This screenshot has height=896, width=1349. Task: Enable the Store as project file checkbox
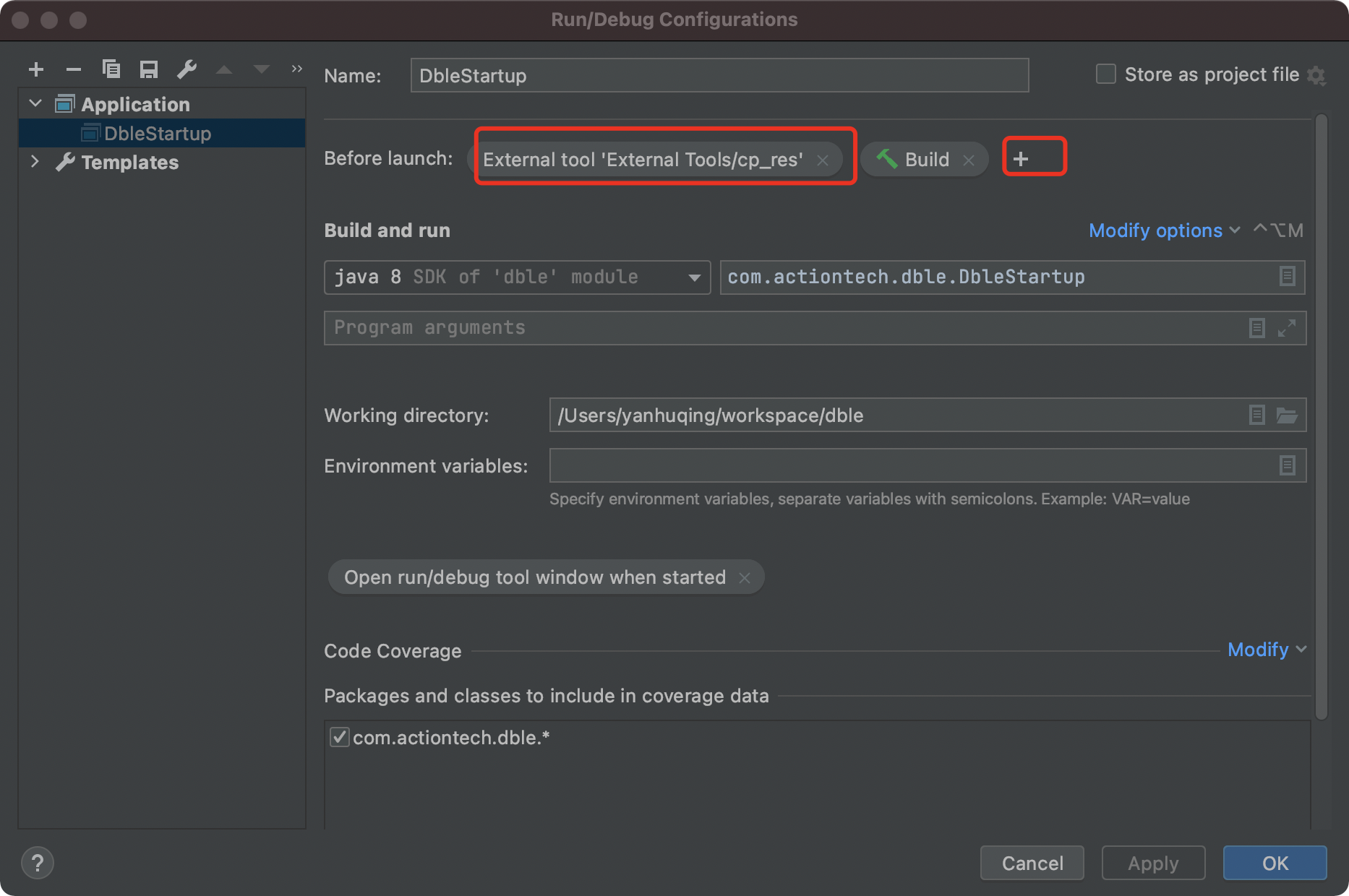1106,74
